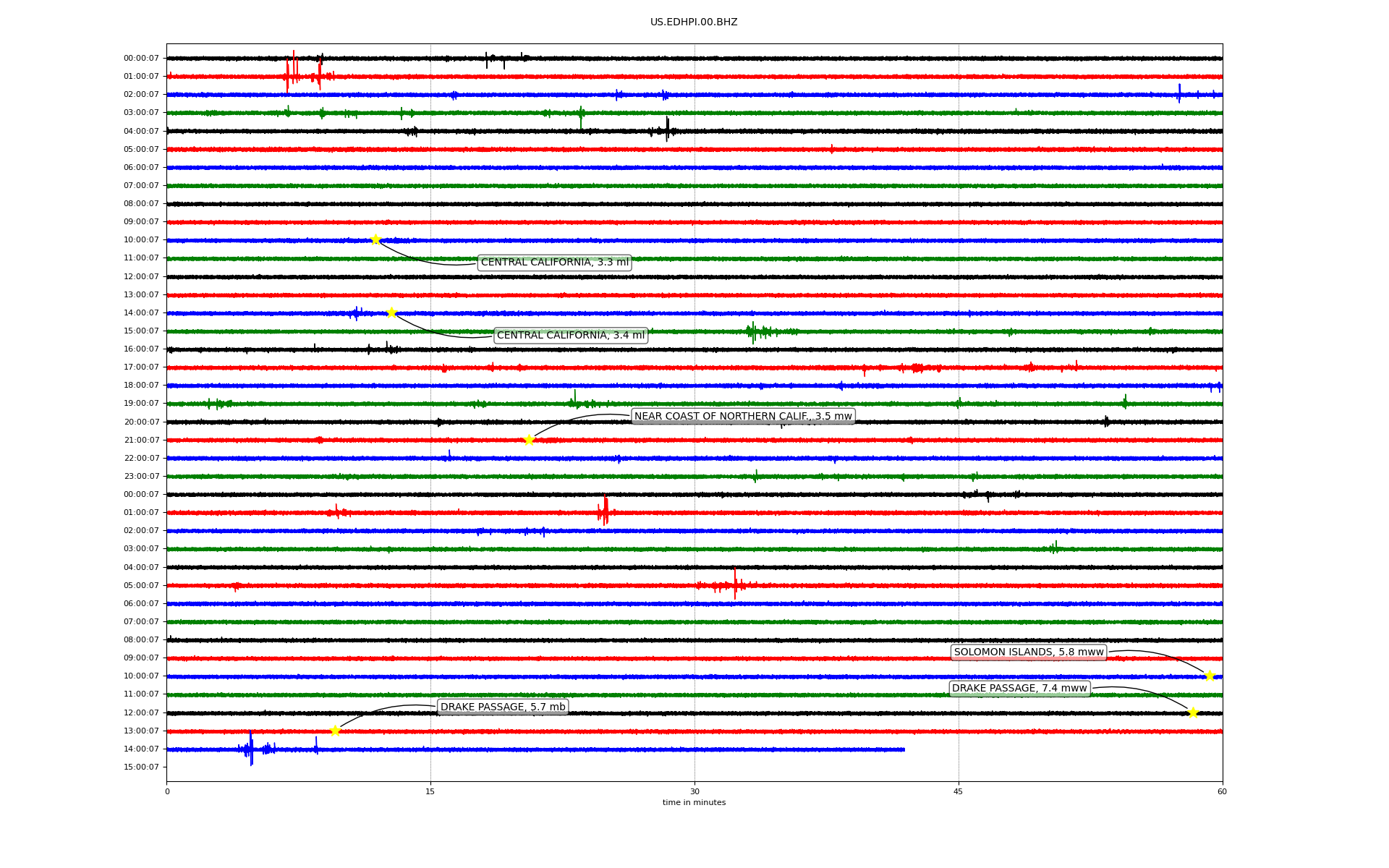Click the Drake Passage 7.4 mww star marker
This screenshot has width=1389, height=868.
(1193, 712)
